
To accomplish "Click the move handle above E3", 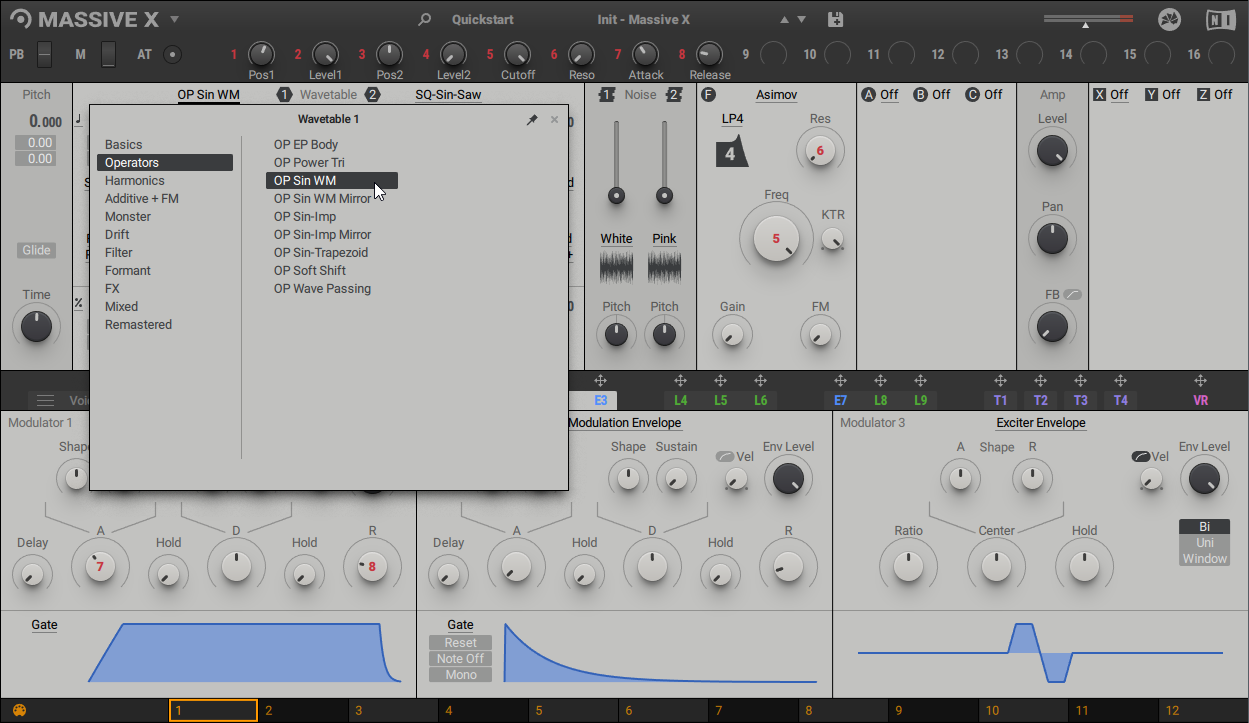I will 600,381.
